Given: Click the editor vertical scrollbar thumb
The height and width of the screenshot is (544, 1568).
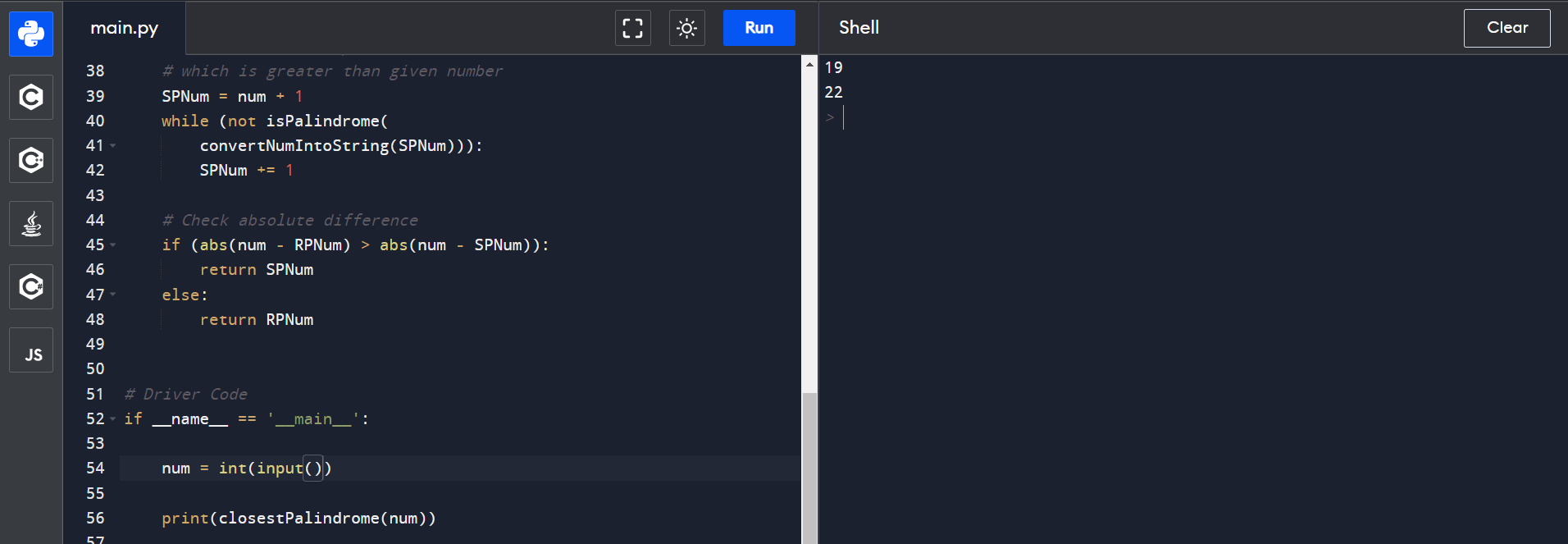Looking at the screenshot, I should 809,468.
